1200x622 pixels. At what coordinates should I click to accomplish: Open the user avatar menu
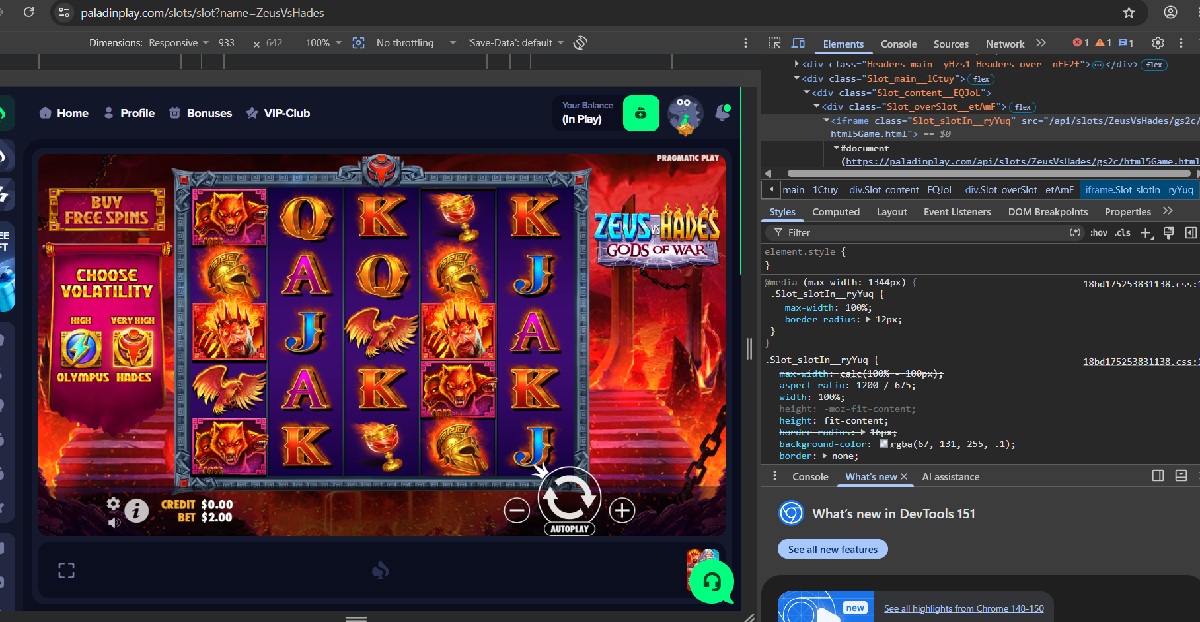tap(685, 114)
